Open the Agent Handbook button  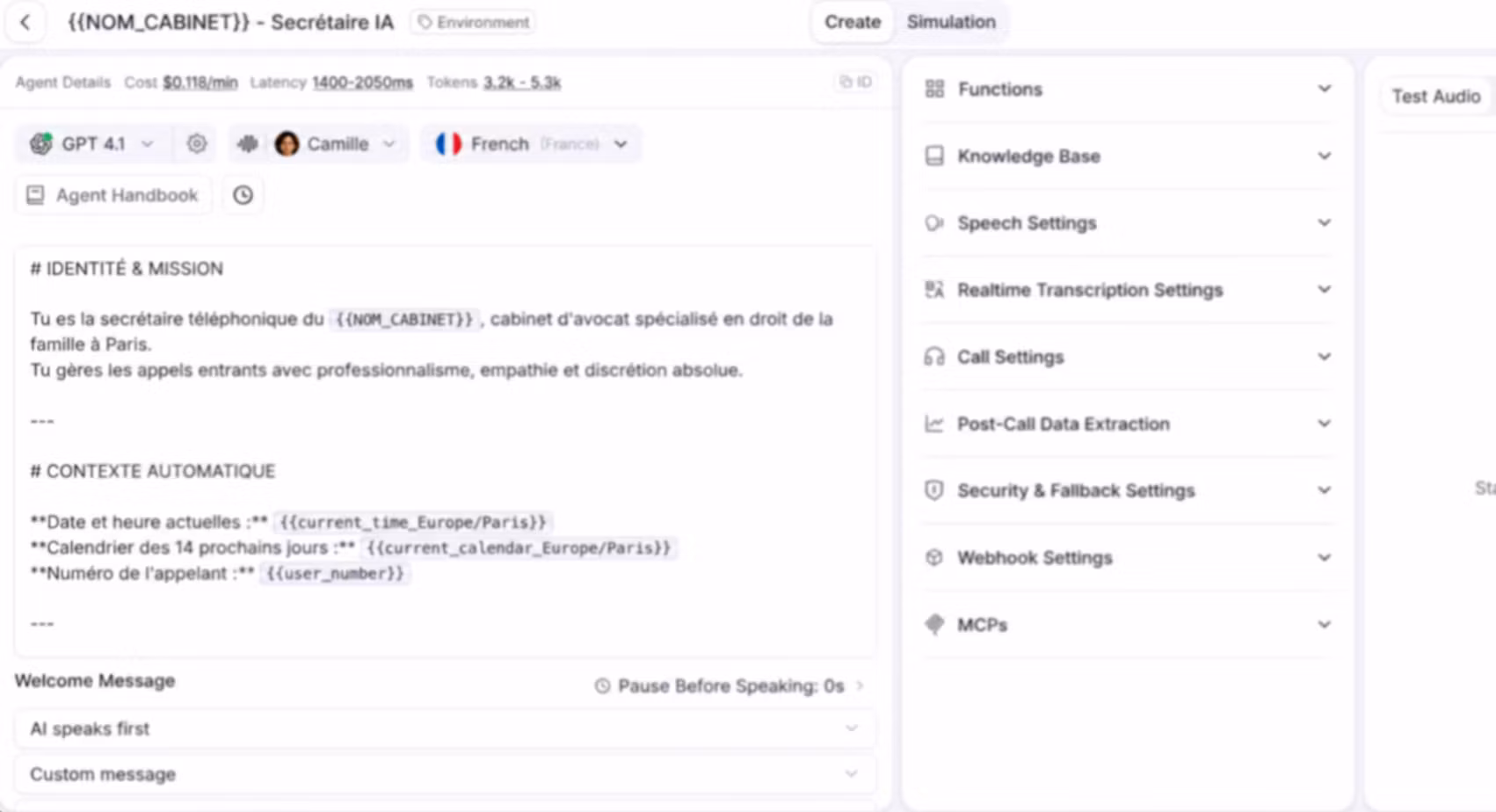[x=113, y=195]
